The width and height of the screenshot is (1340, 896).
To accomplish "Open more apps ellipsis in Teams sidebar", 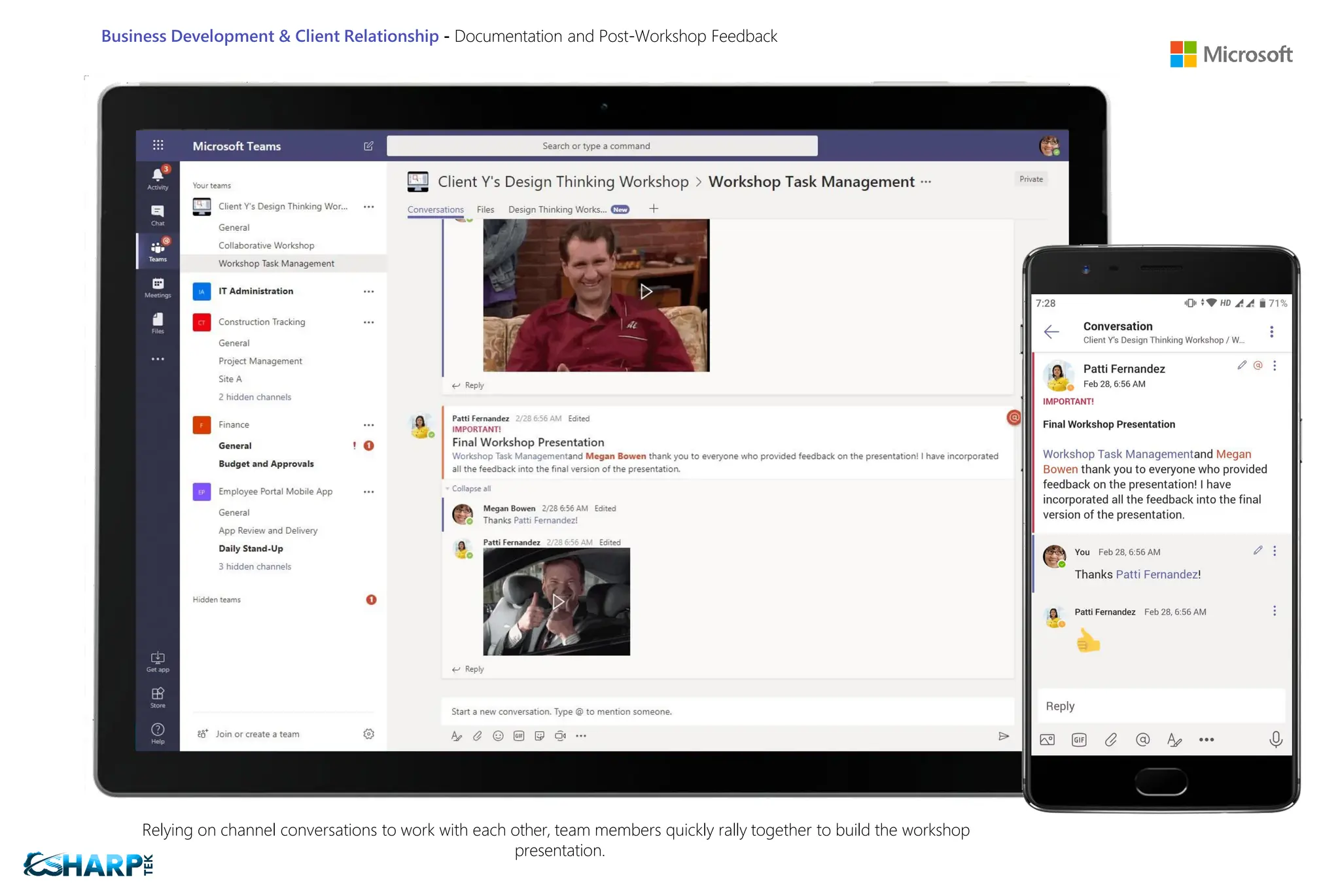I will (x=158, y=359).
